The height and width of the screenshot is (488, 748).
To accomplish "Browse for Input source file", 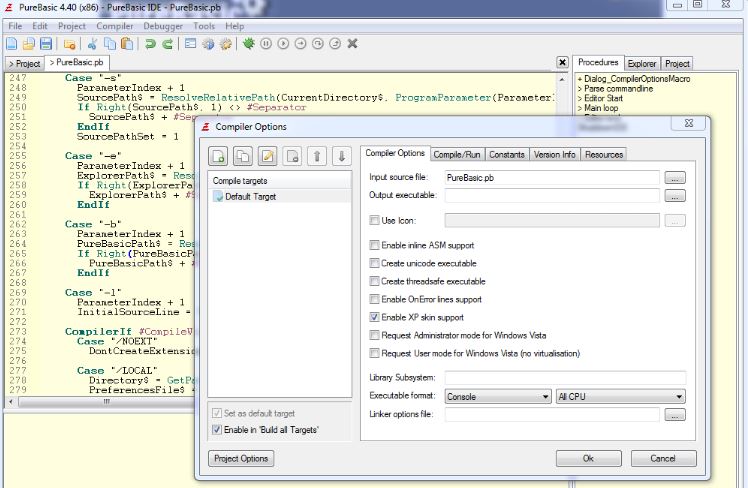I will (x=675, y=178).
